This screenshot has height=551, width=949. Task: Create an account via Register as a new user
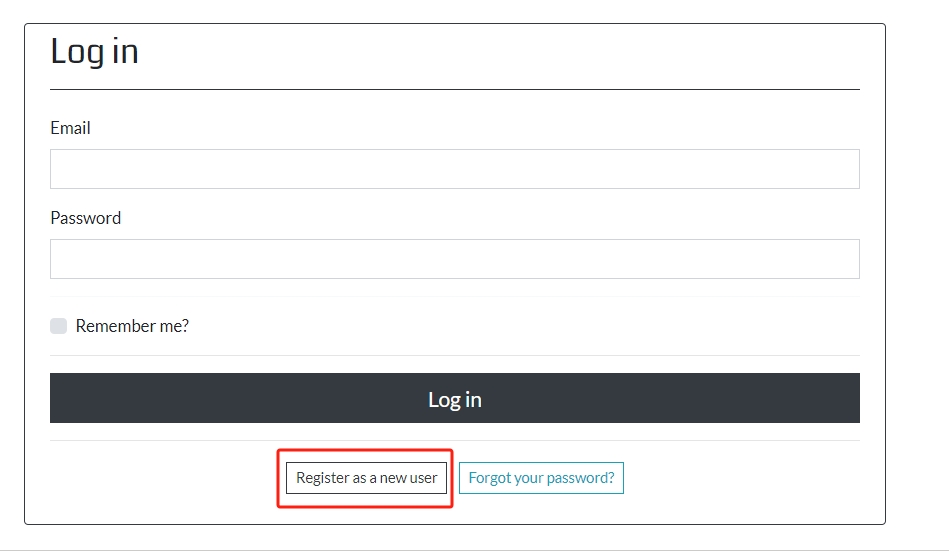[366, 478]
